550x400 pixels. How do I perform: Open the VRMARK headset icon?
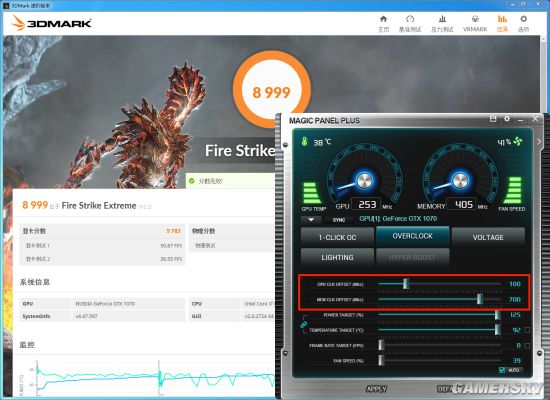coord(475,19)
